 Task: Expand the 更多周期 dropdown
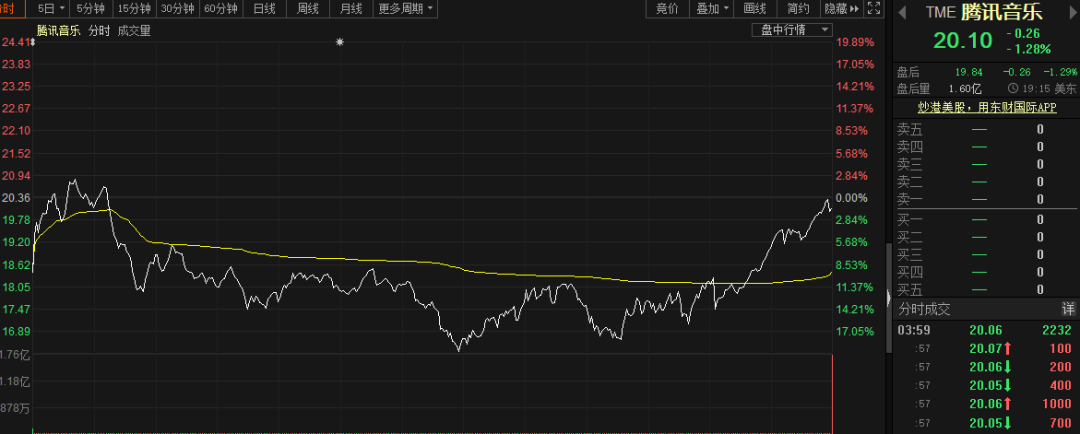[x=406, y=9]
